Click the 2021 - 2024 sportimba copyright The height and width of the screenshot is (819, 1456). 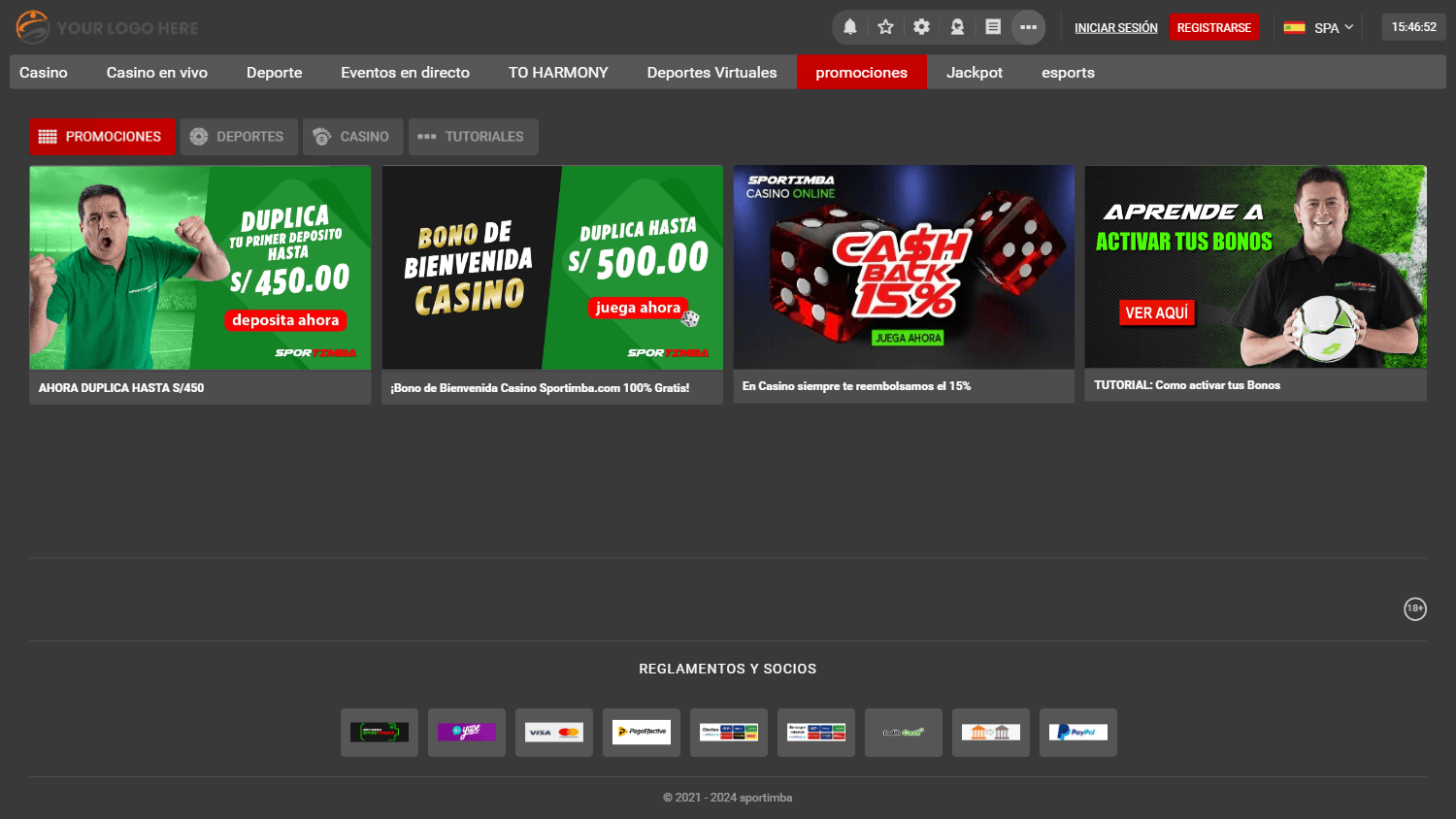(728, 798)
